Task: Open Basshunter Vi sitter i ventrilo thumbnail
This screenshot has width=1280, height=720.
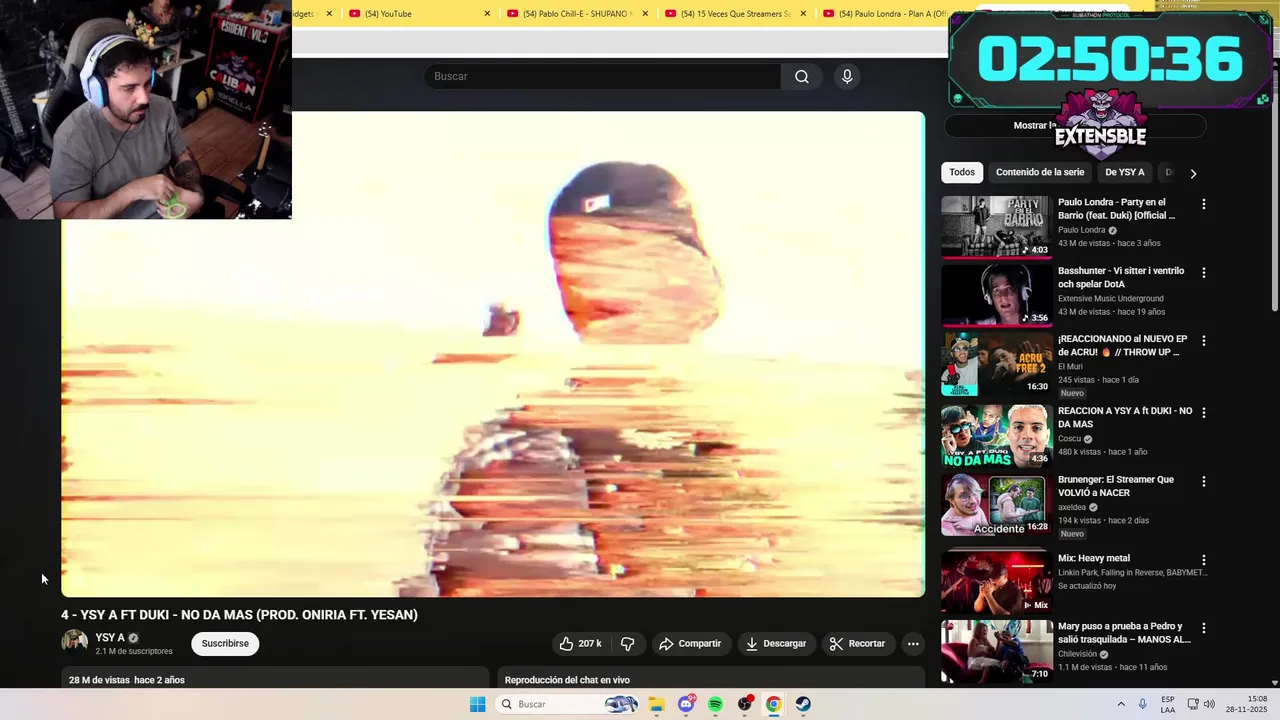Action: click(x=996, y=295)
